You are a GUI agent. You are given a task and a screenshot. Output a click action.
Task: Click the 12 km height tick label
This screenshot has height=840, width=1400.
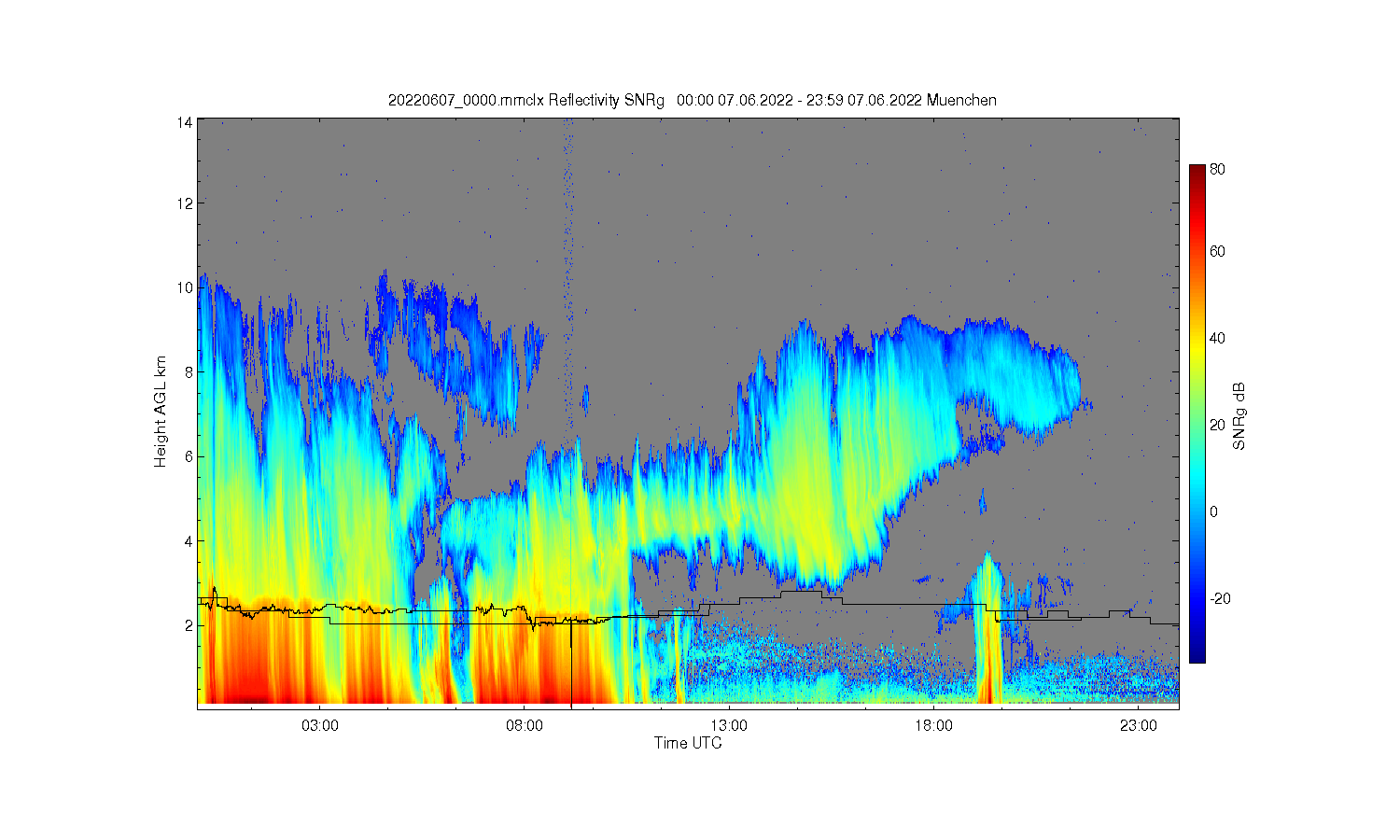187,203
